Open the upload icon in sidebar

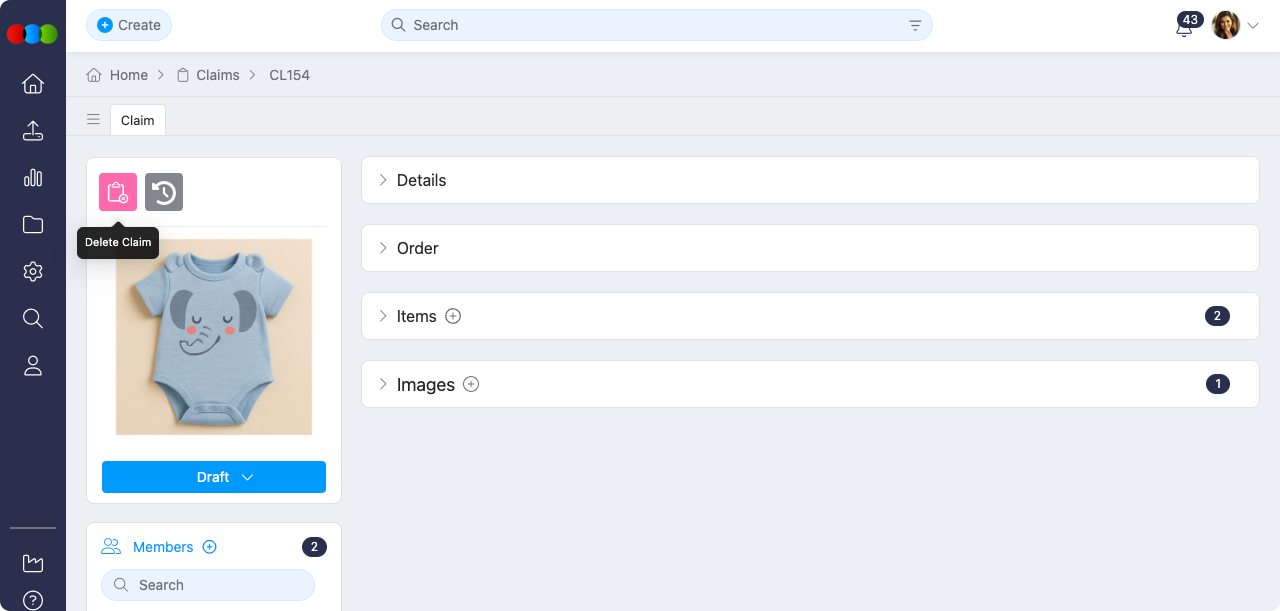click(x=33, y=131)
